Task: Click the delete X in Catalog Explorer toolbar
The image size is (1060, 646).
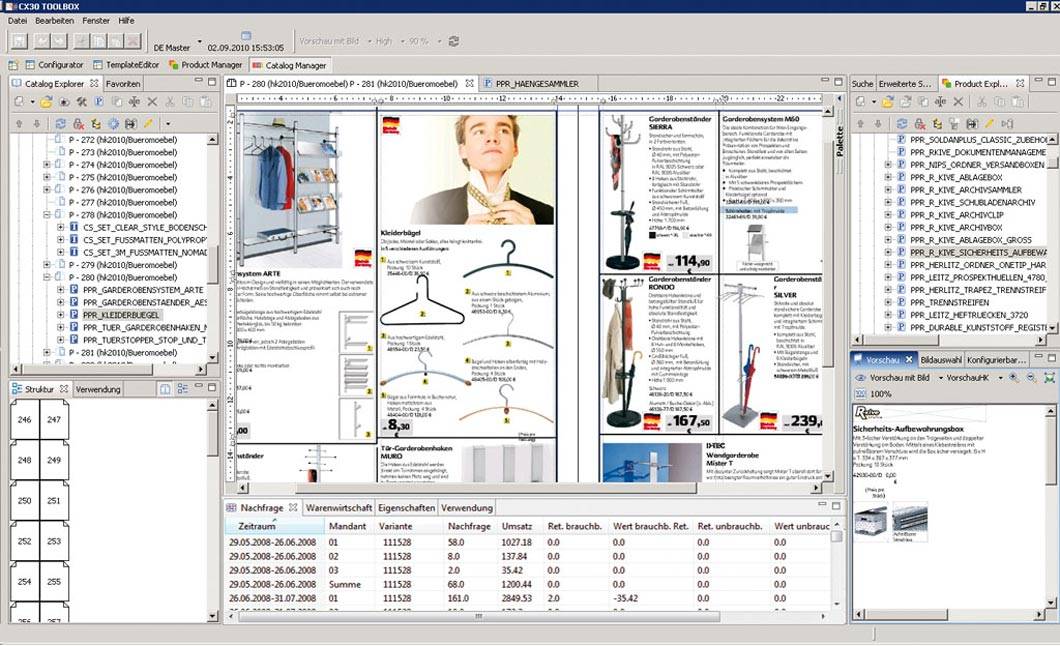Action: 152,102
